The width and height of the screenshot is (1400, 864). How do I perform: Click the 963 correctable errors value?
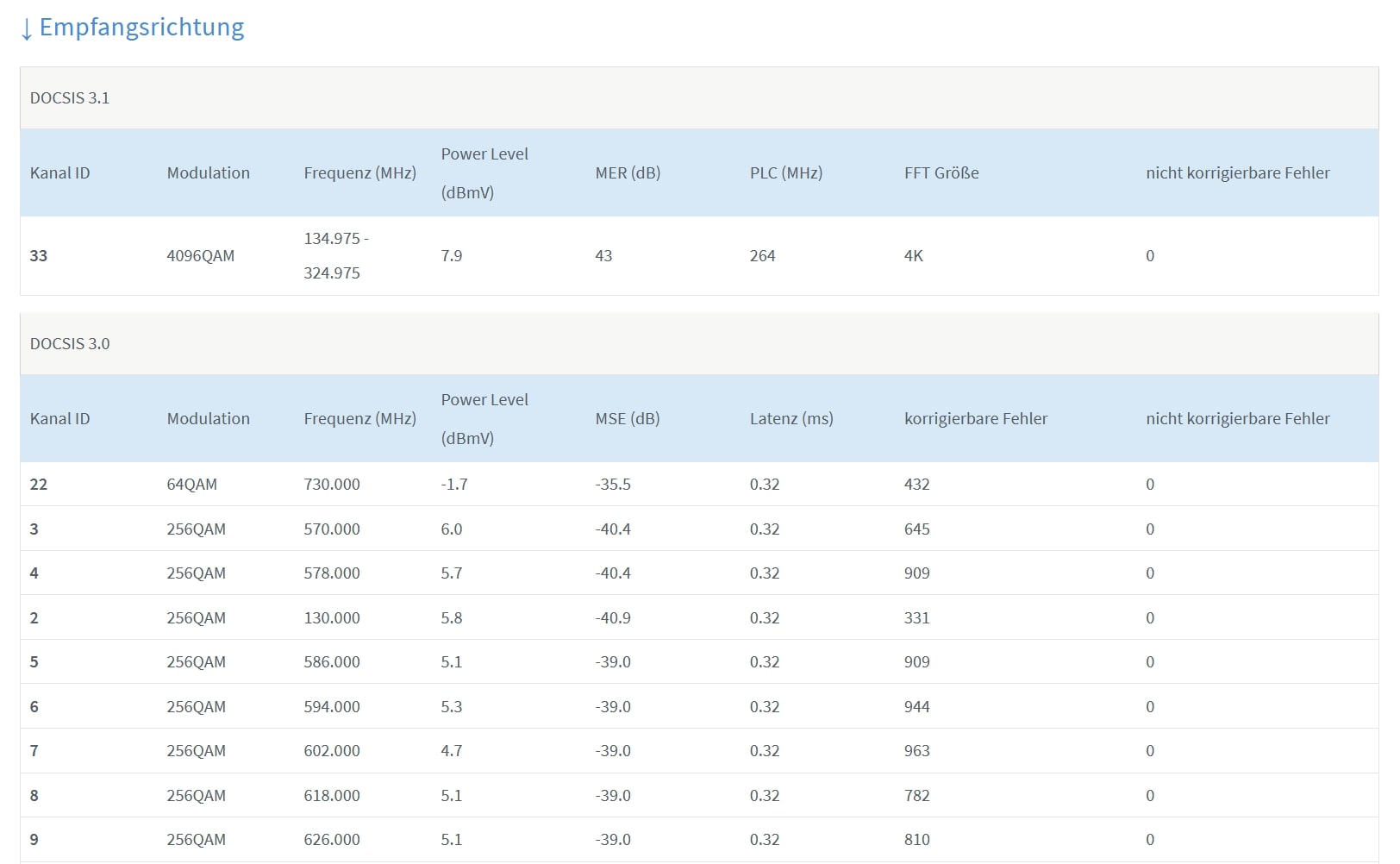coord(916,751)
